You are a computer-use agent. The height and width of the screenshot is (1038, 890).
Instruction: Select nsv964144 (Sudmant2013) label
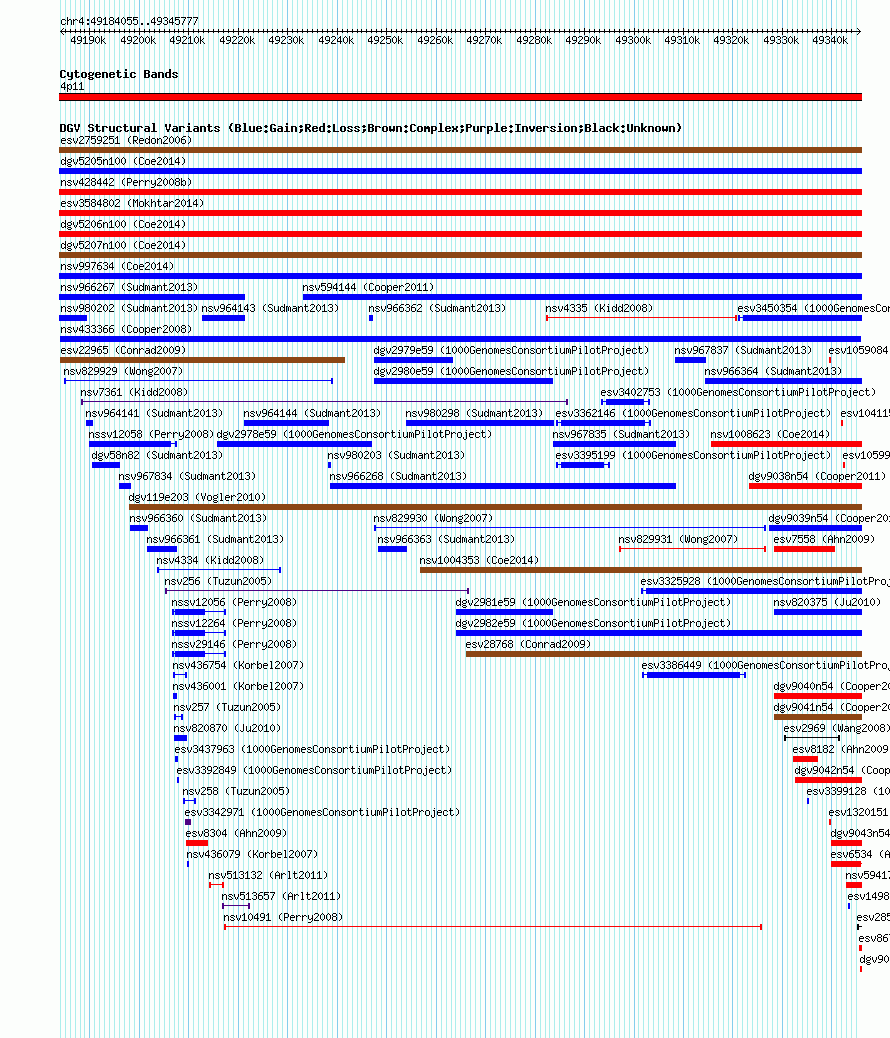tap(312, 414)
